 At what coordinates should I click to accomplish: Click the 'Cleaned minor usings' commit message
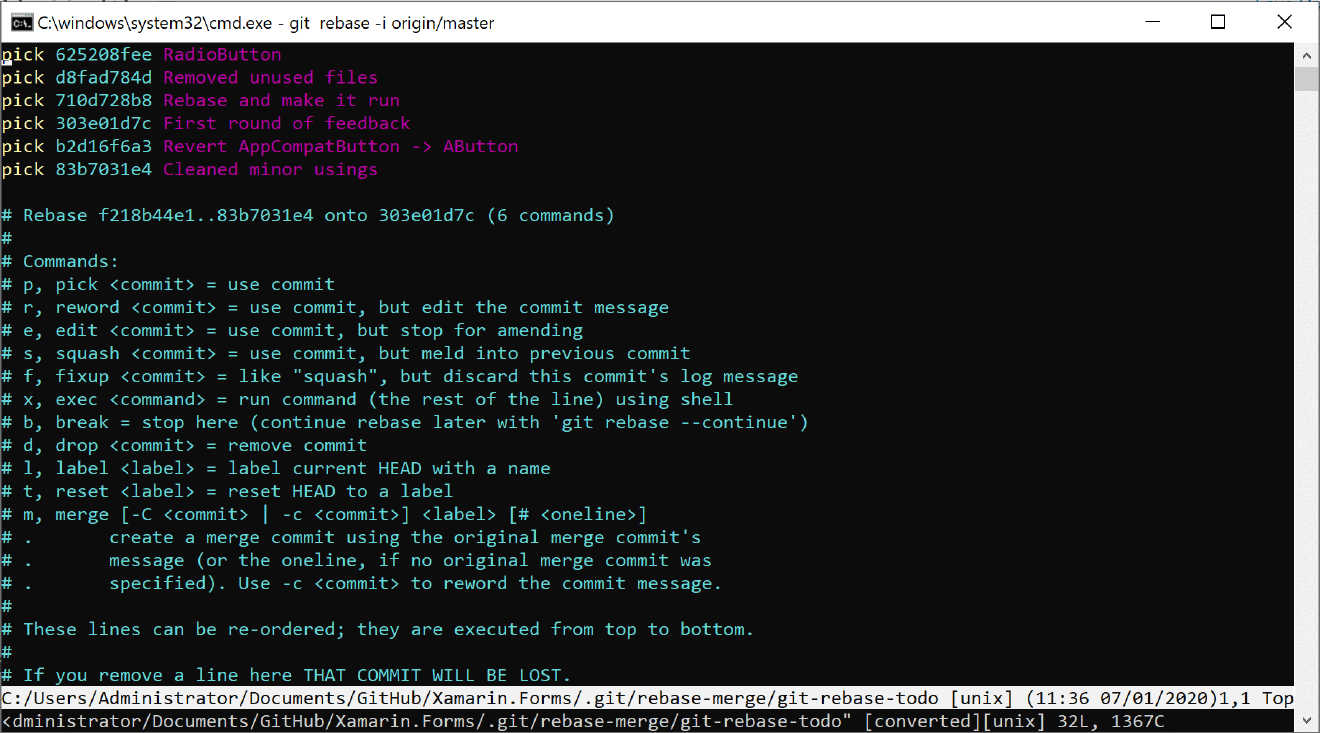pyautogui.click(x=270, y=170)
